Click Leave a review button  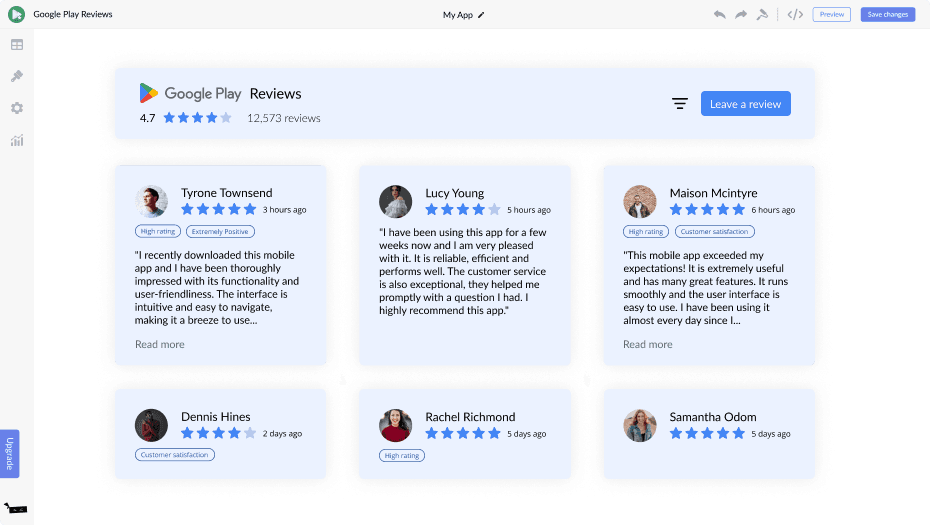click(746, 104)
